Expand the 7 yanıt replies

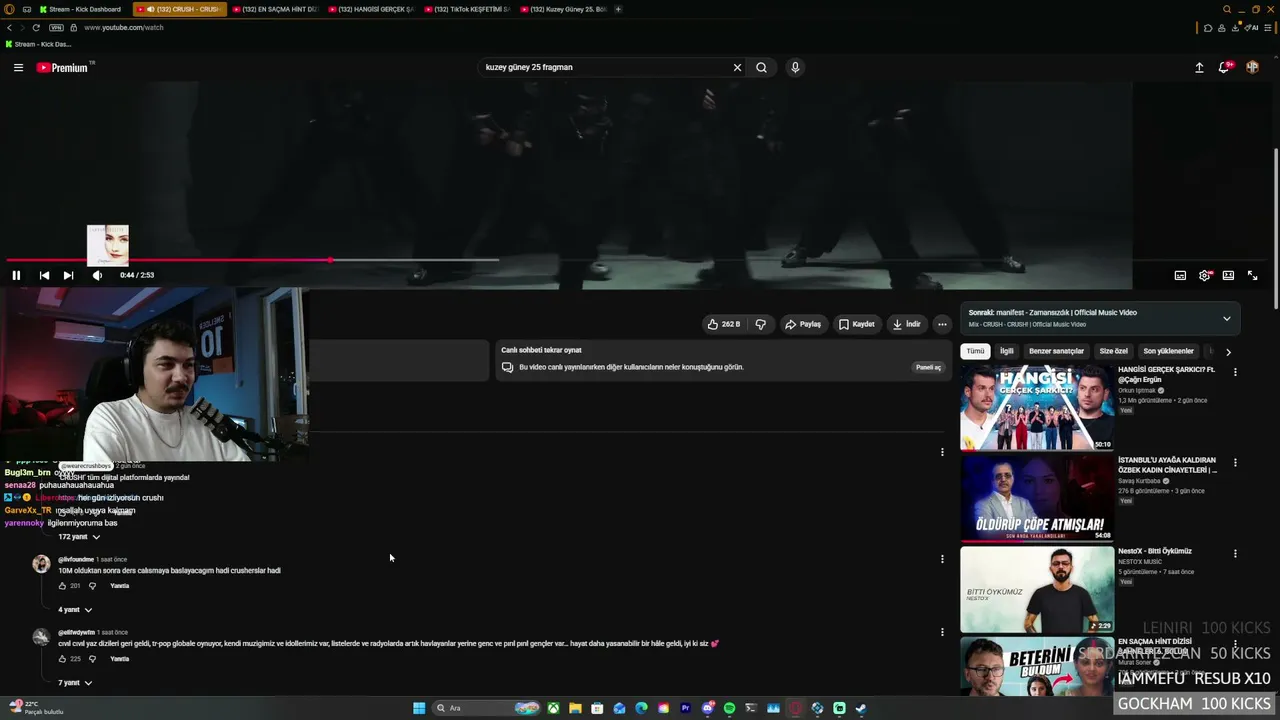click(x=75, y=683)
